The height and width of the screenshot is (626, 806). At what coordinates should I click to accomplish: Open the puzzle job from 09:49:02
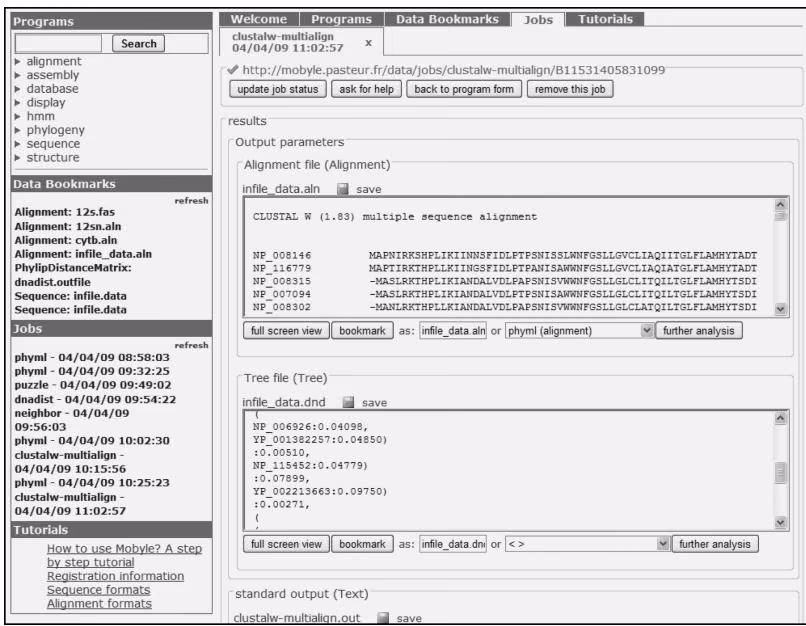(x=93, y=385)
